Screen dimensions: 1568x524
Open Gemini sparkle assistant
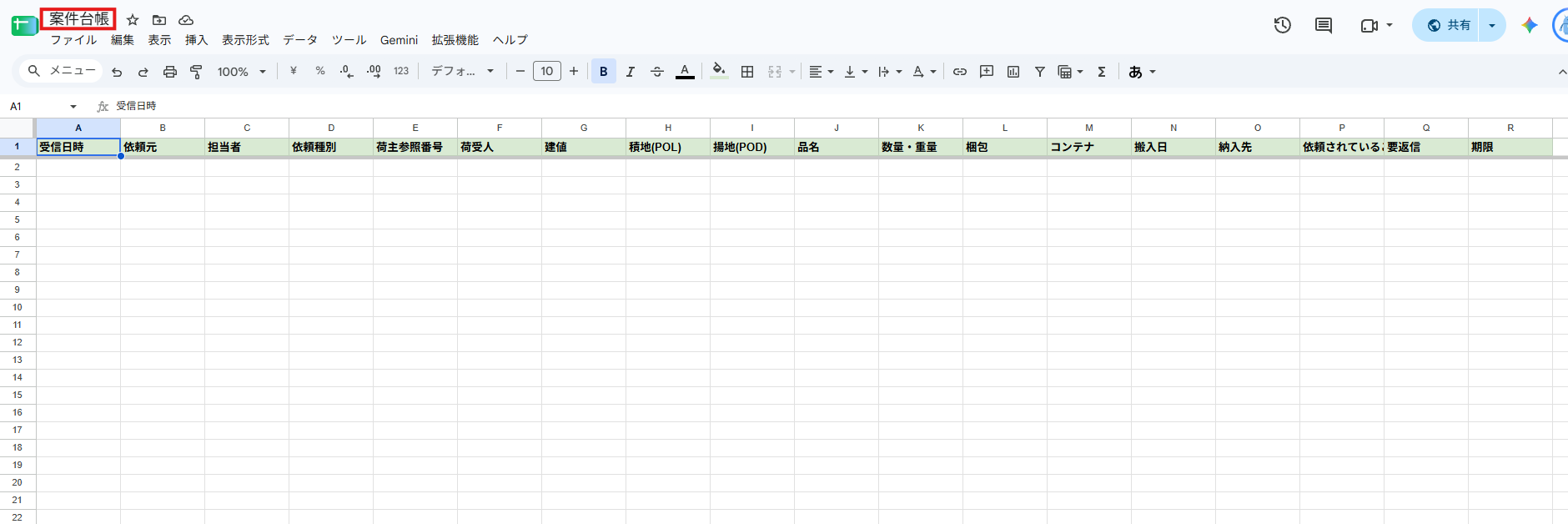1530,25
